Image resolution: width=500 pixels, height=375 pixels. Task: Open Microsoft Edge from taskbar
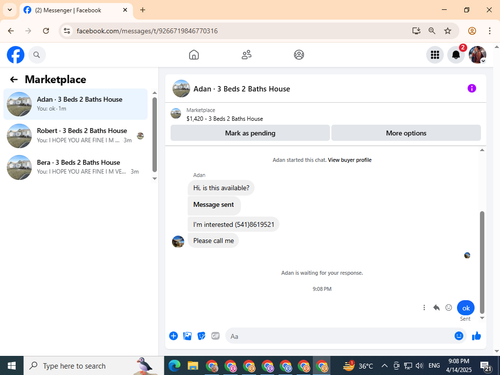pyautogui.click(x=174, y=366)
